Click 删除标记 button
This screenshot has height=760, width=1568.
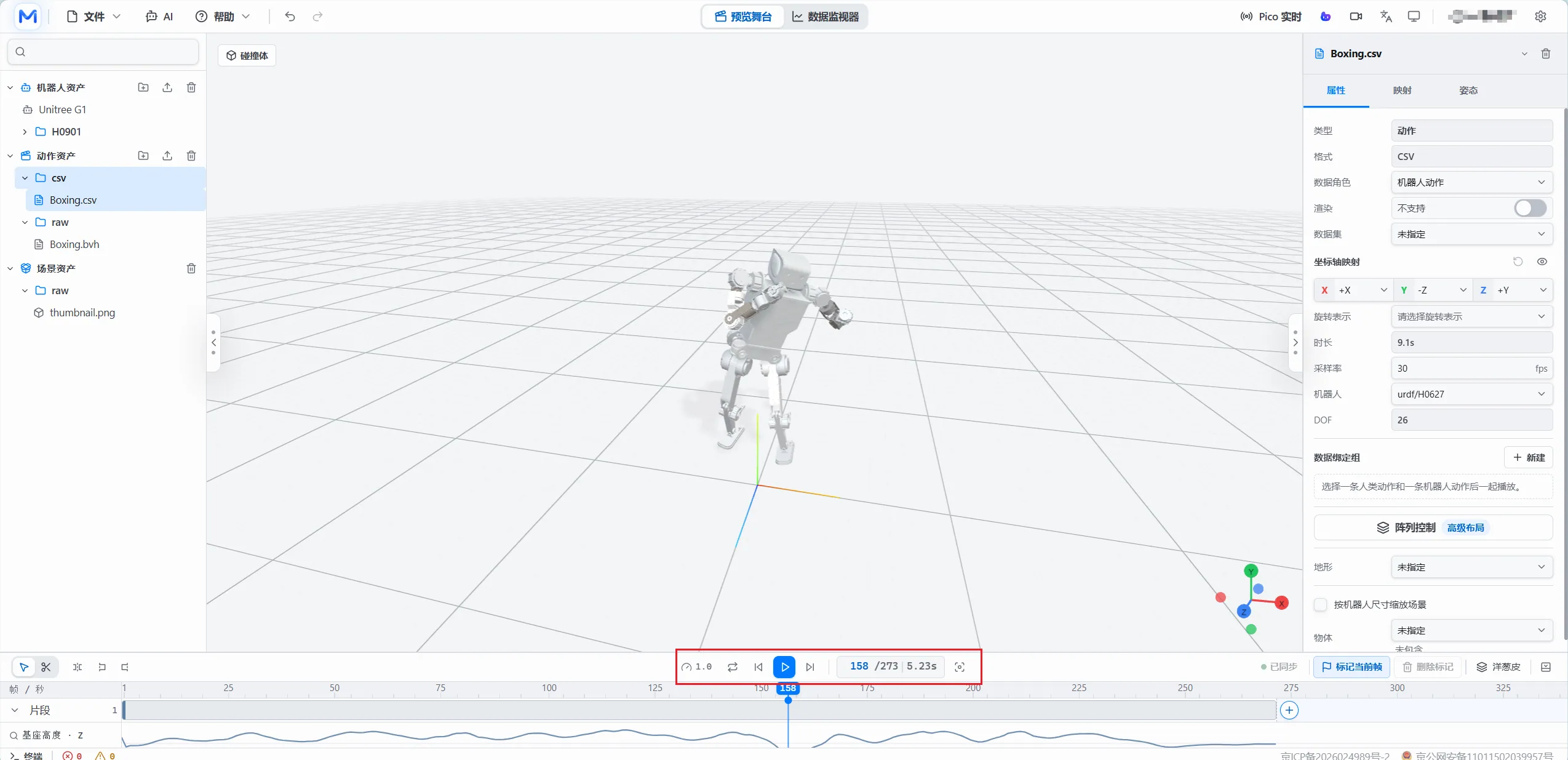pos(1427,667)
